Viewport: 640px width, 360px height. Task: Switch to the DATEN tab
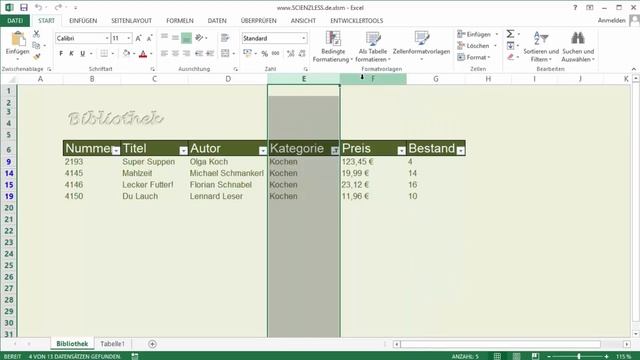tap(217, 20)
